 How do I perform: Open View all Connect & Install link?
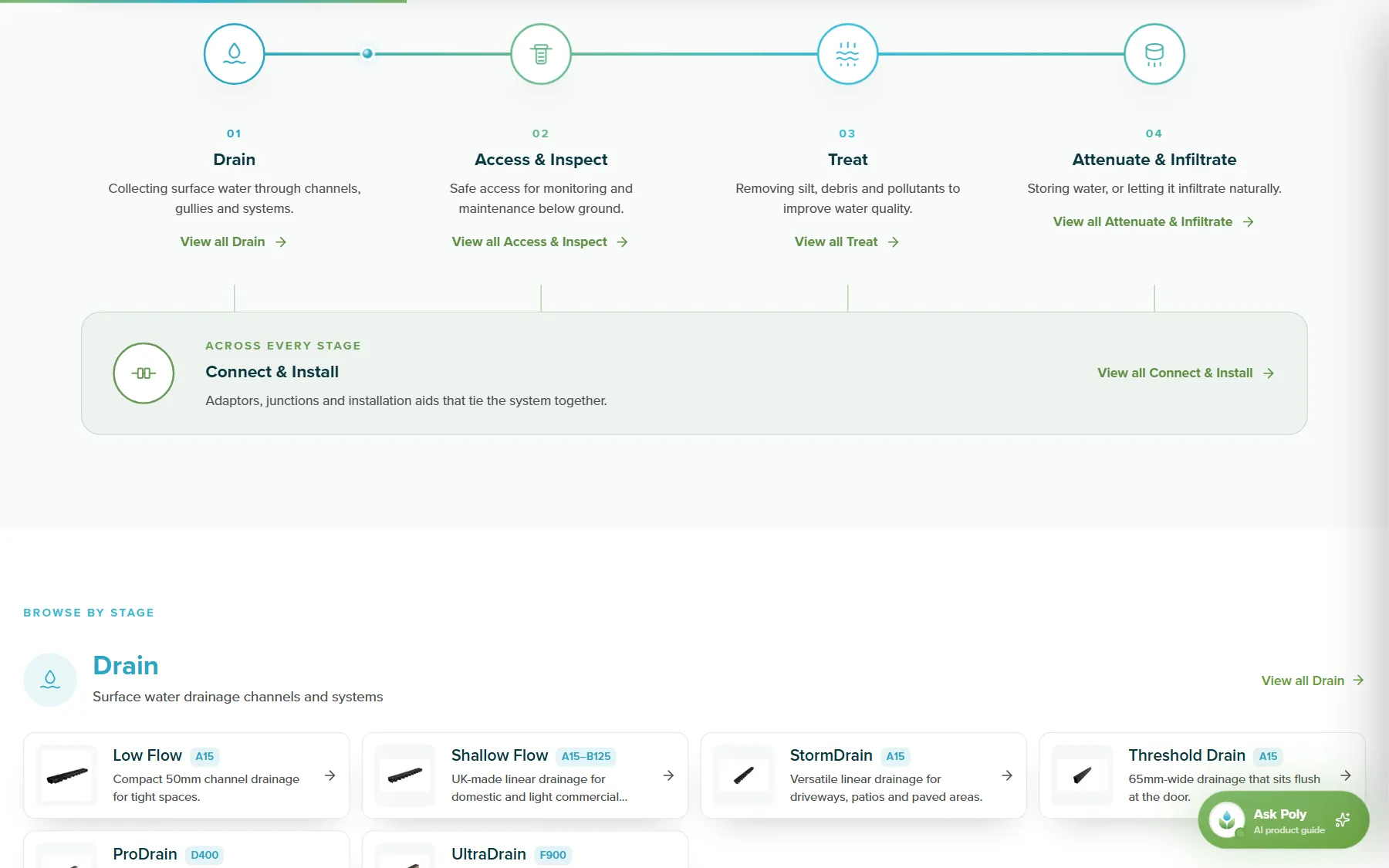(1186, 373)
